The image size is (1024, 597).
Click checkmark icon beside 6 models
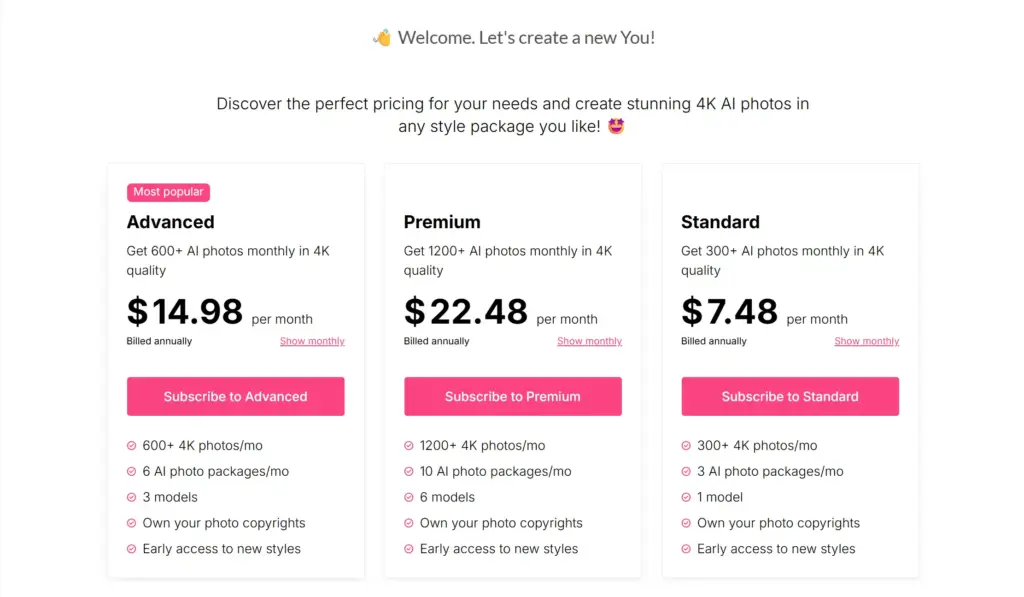409,498
